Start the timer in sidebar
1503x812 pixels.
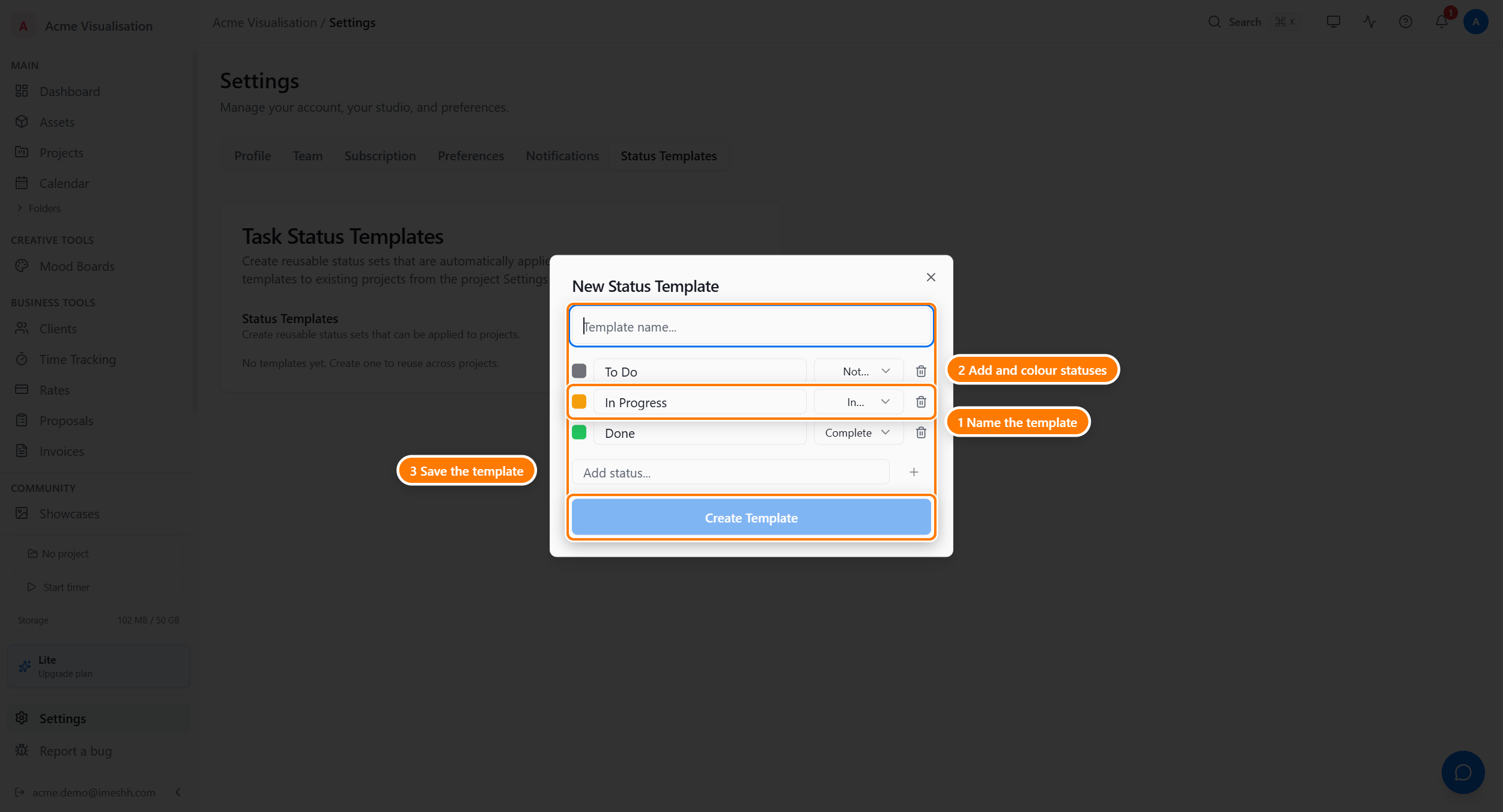pyautogui.click(x=99, y=587)
